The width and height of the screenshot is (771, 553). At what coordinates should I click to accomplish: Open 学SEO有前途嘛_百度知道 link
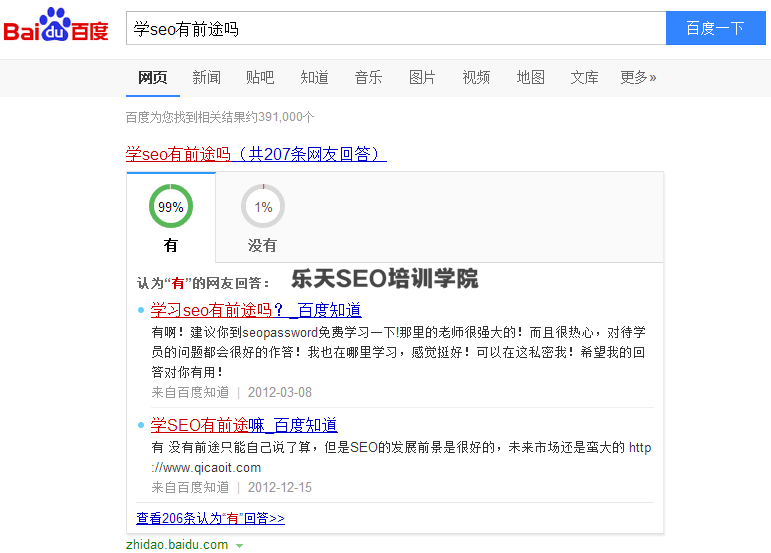[x=244, y=425]
